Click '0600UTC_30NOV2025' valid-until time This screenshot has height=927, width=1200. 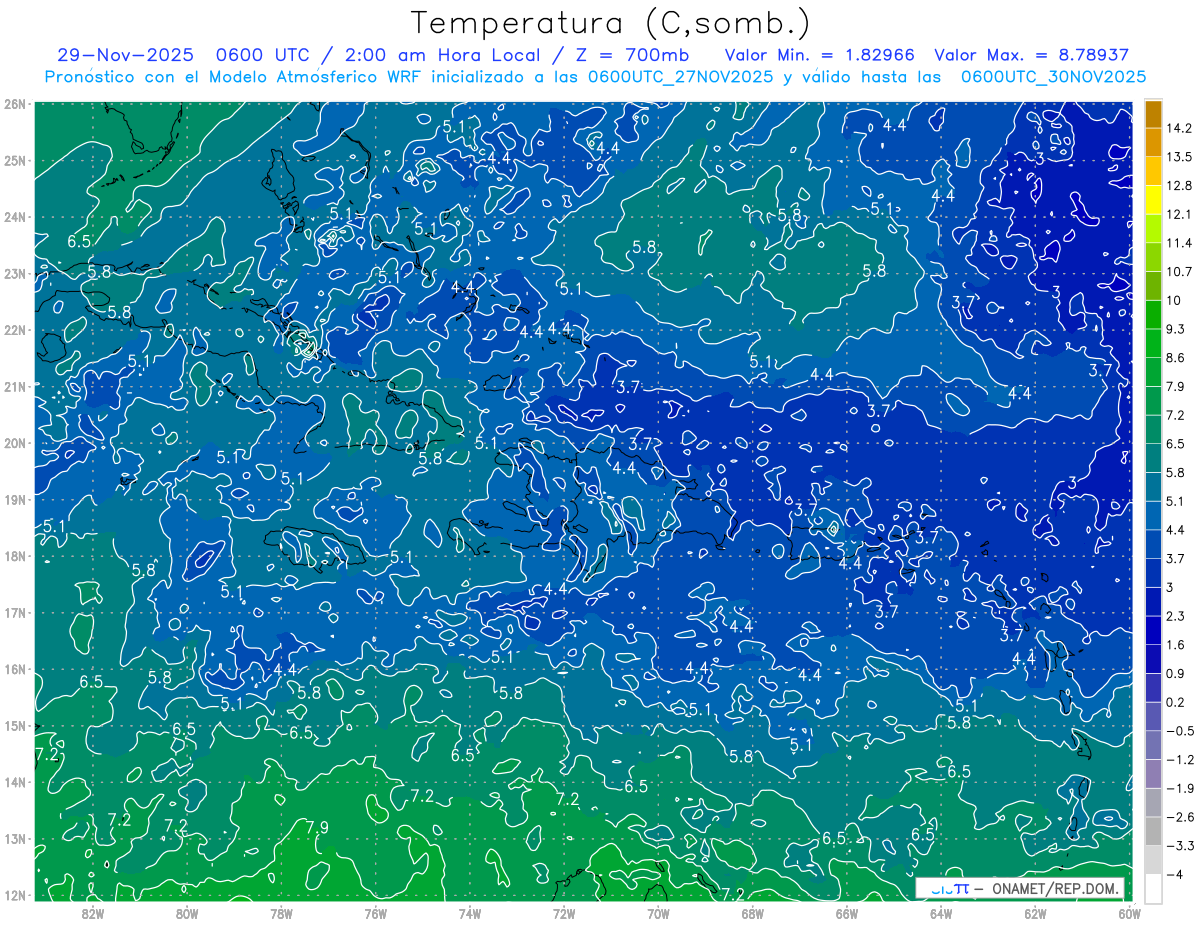click(x=1053, y=77)
